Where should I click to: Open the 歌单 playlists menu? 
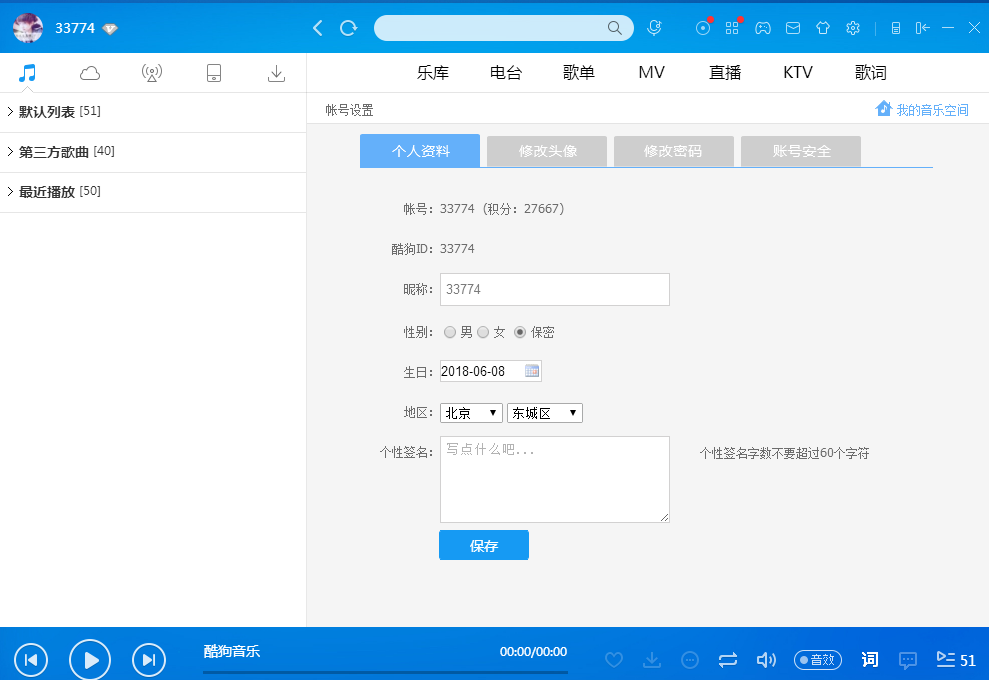(x=578, y=73)
